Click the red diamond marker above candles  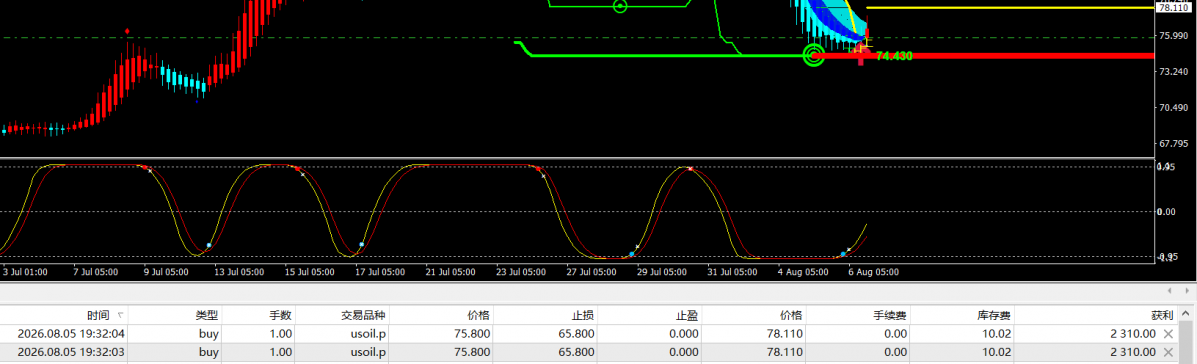point(127,31)
